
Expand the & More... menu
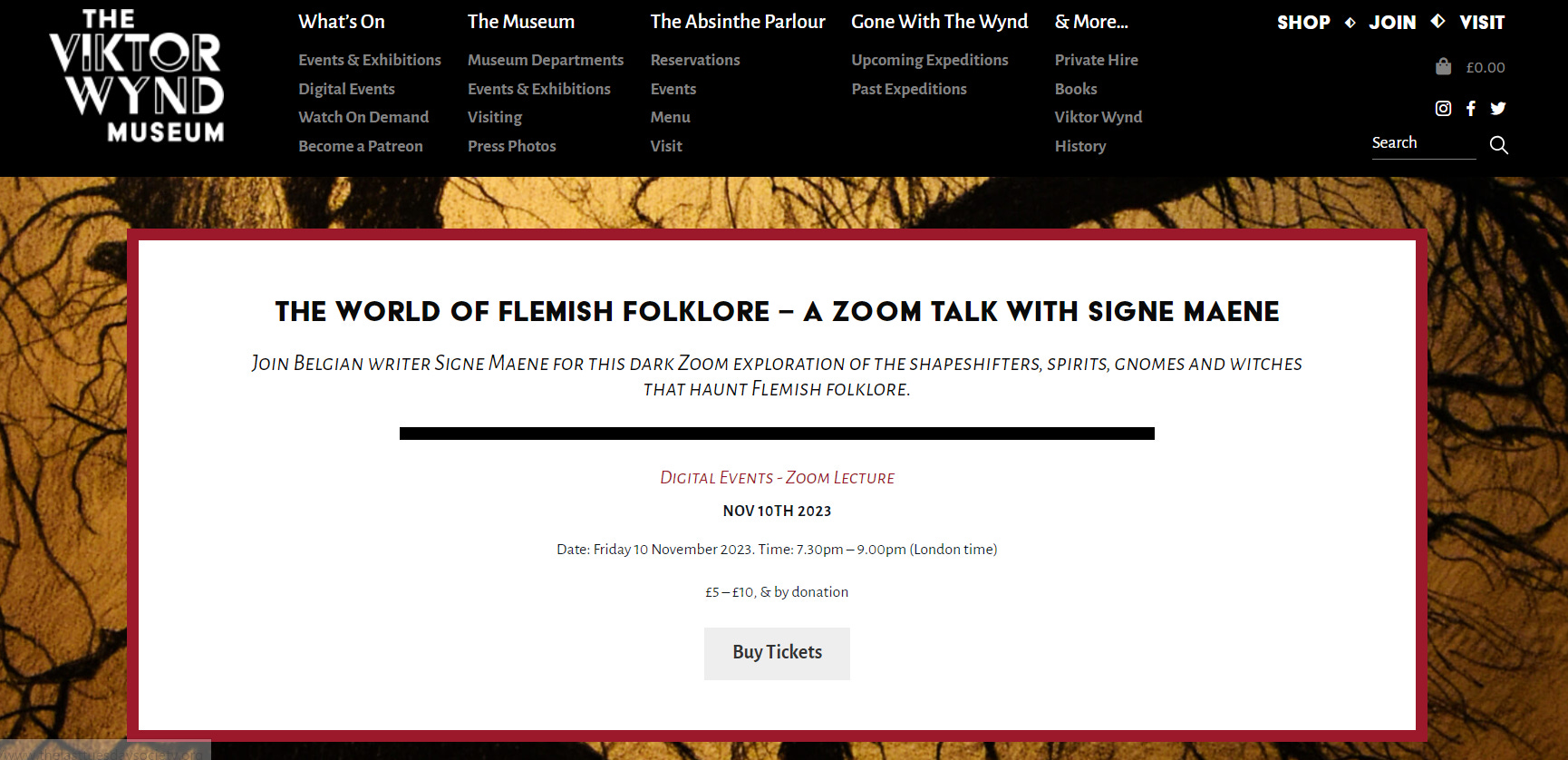click(x=1091, y=21)
